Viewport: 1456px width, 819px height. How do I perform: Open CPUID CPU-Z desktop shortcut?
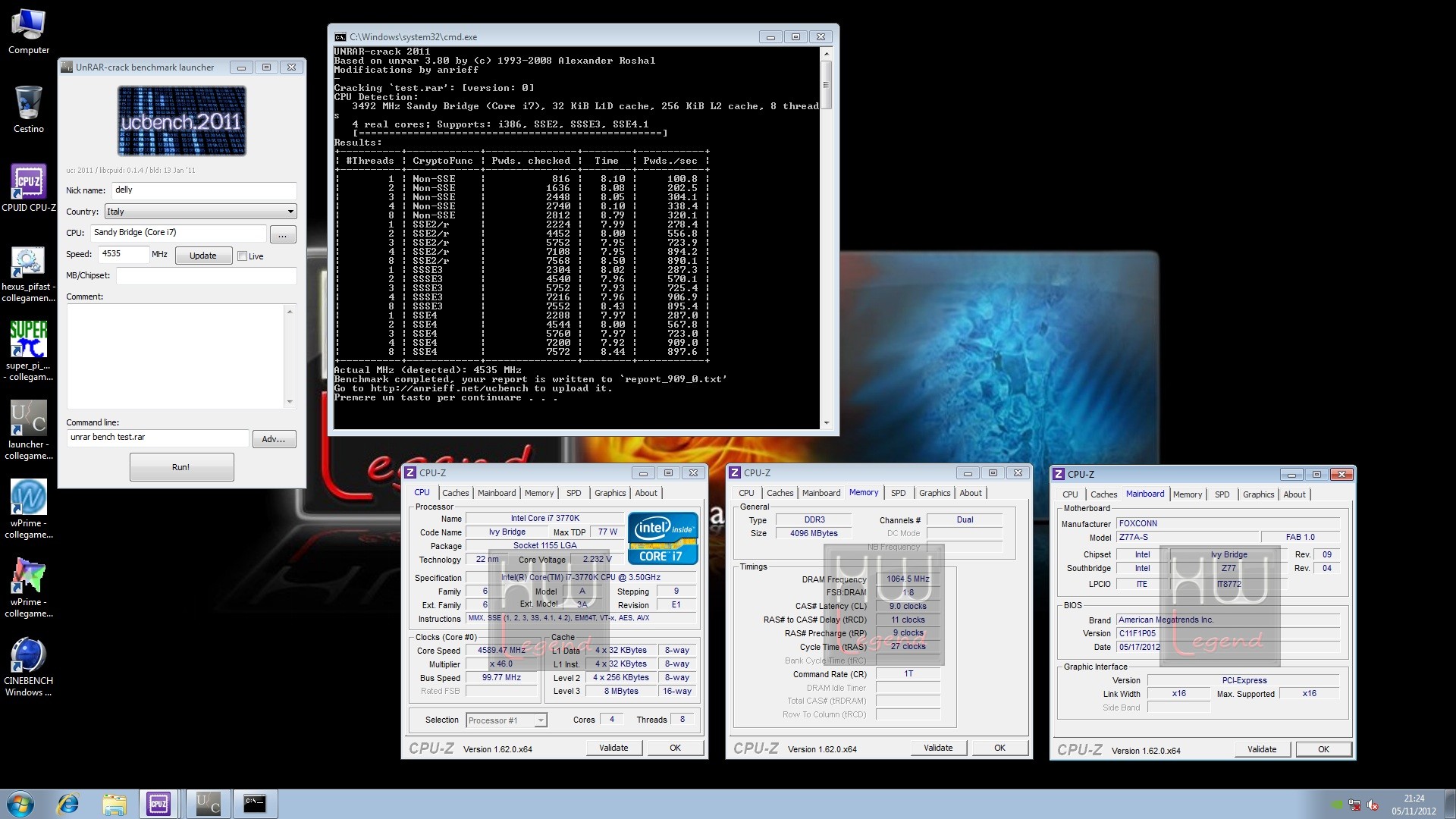(x=28, y=187)
